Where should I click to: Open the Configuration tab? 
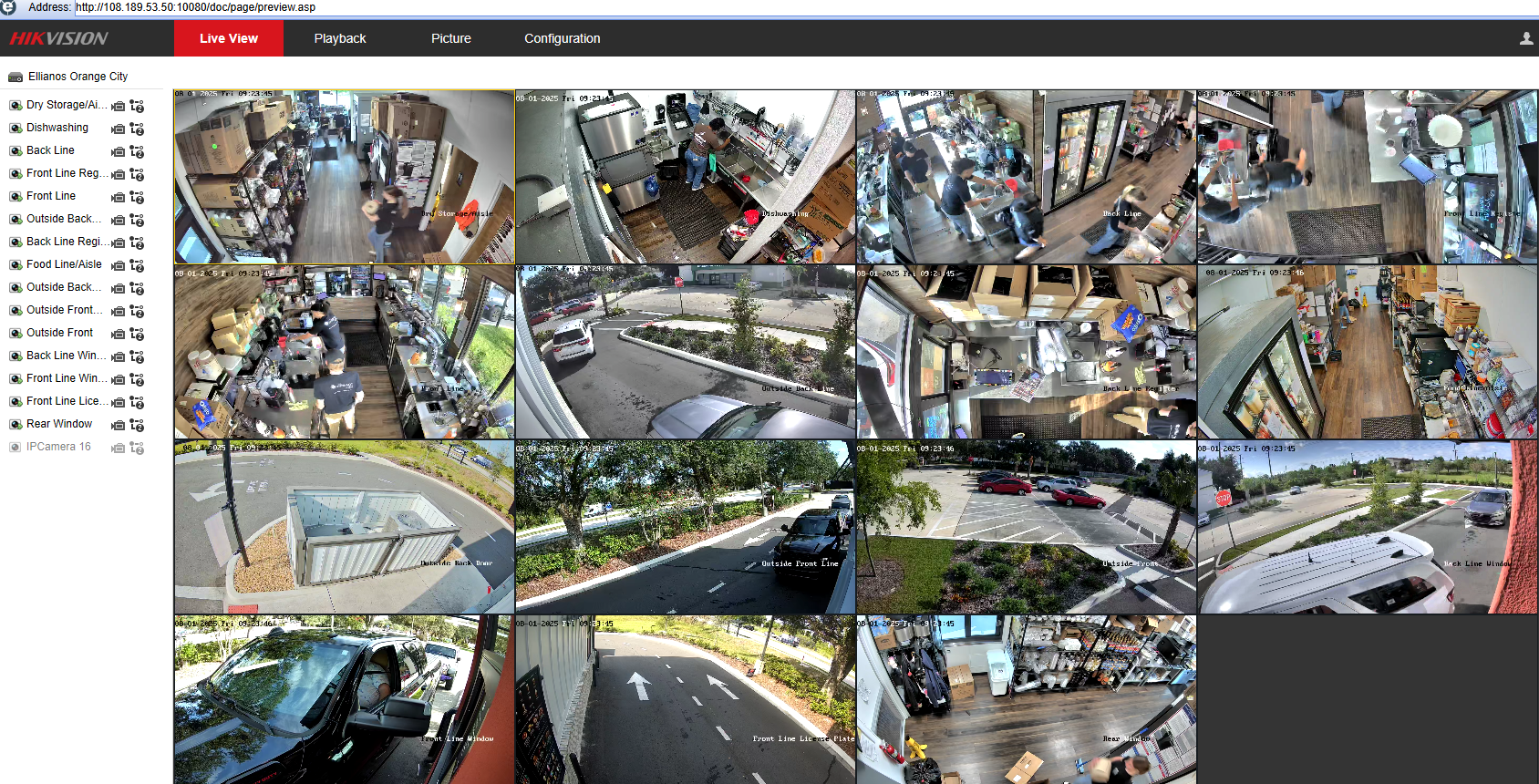coord(562,38)
